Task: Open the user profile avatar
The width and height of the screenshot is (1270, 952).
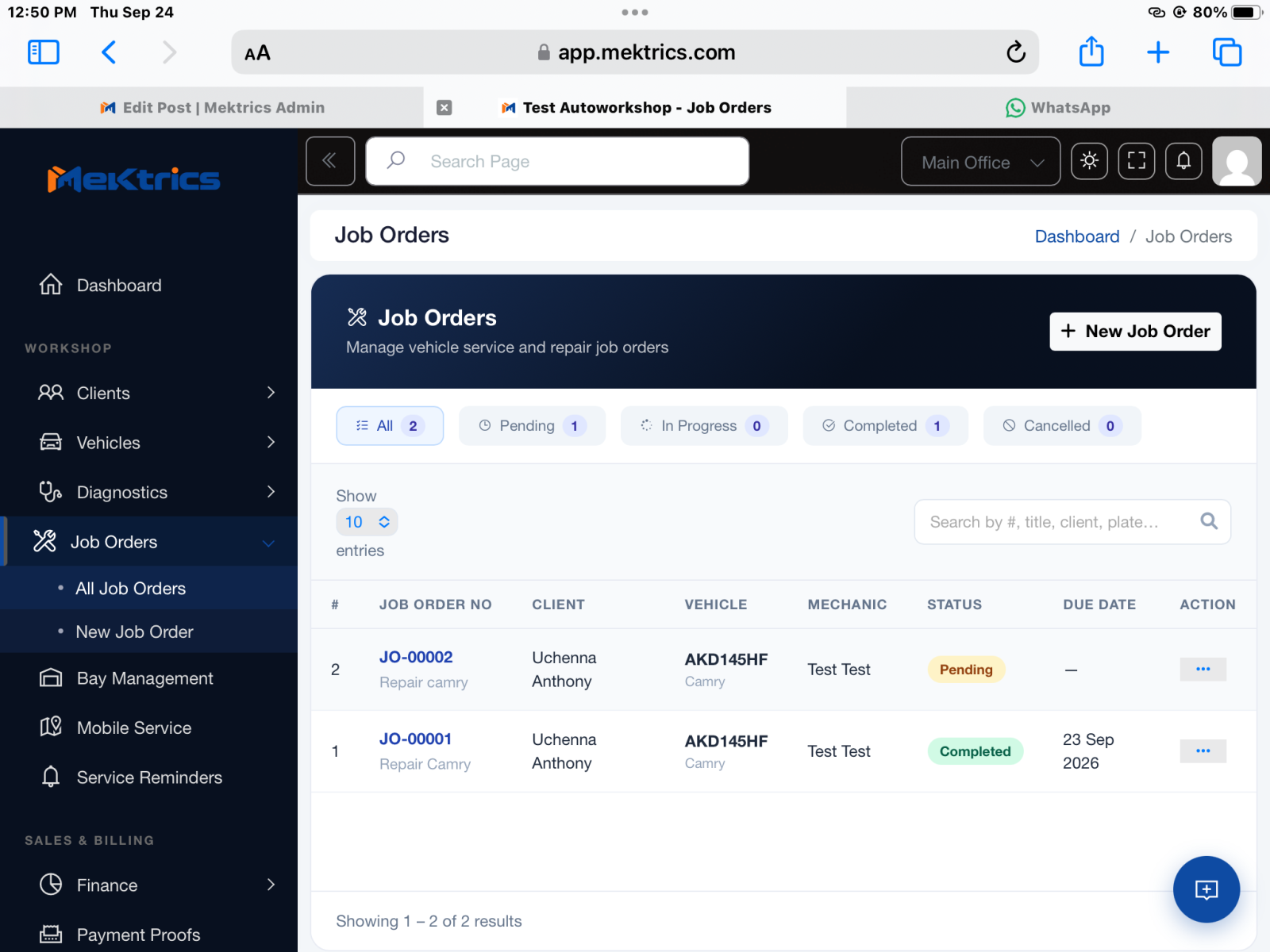Action: pyautogui.click(x=1237, y=161)
